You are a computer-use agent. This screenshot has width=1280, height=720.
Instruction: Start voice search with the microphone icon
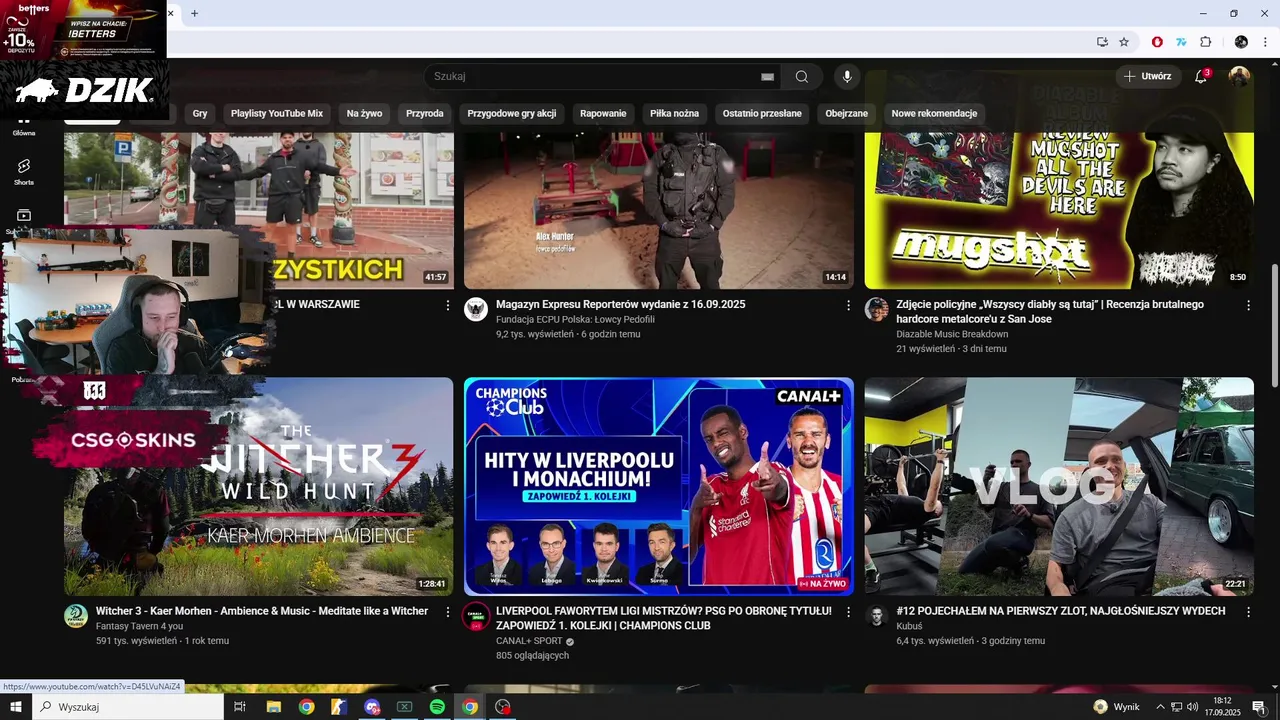tap(847, 76)
